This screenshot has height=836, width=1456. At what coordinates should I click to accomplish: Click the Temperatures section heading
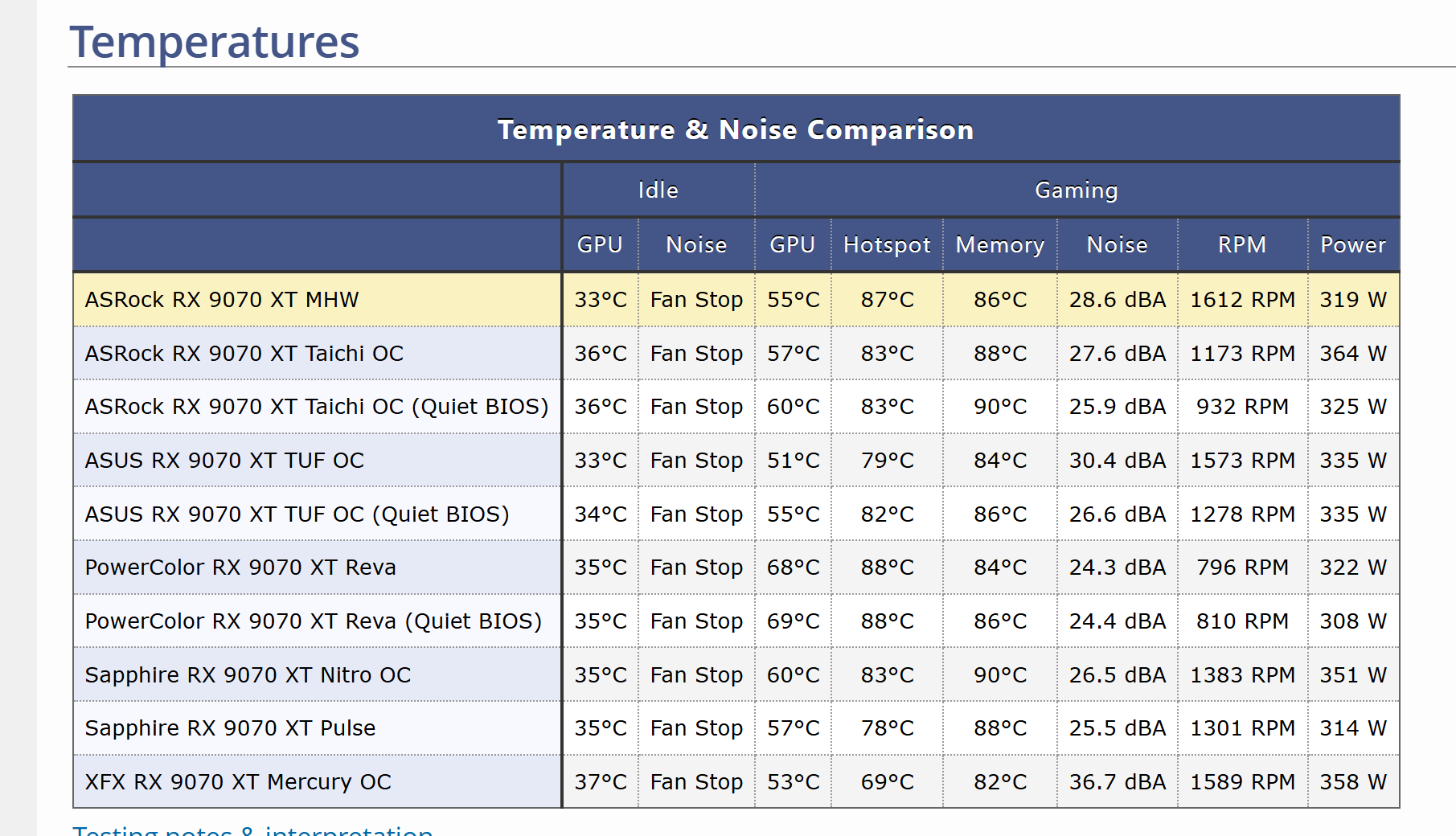pos(214,42)
